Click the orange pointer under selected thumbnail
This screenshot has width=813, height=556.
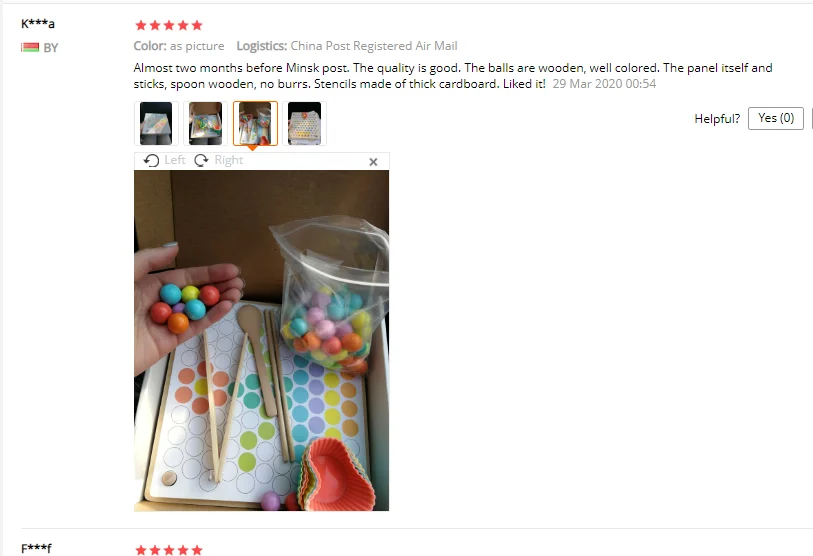[253, 148]
